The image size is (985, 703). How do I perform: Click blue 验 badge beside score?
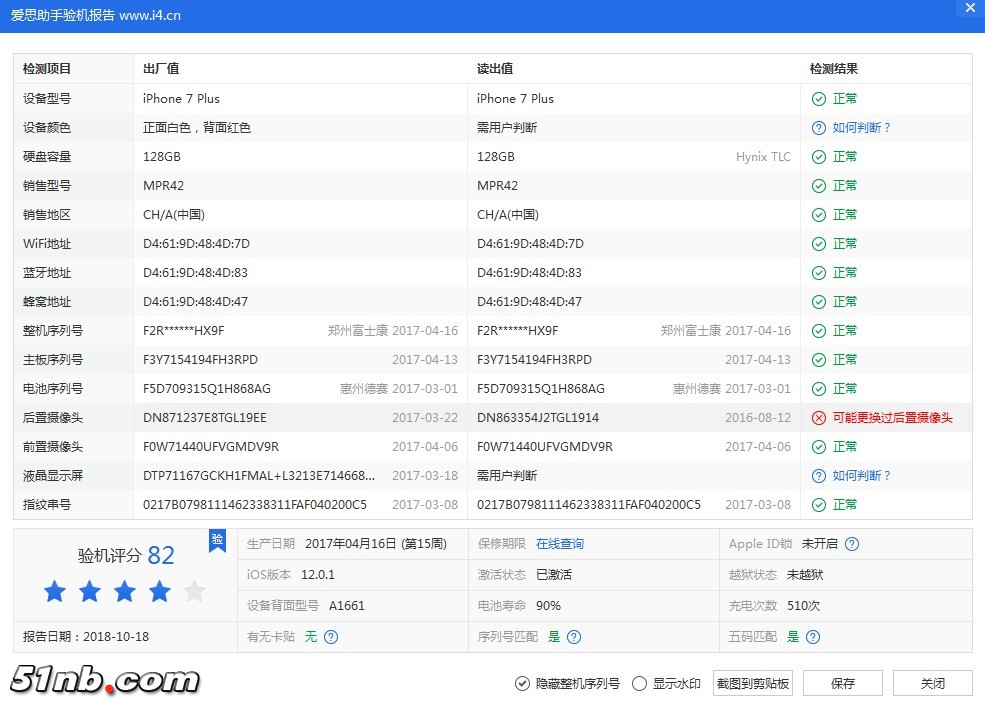(x=217, y=541)
